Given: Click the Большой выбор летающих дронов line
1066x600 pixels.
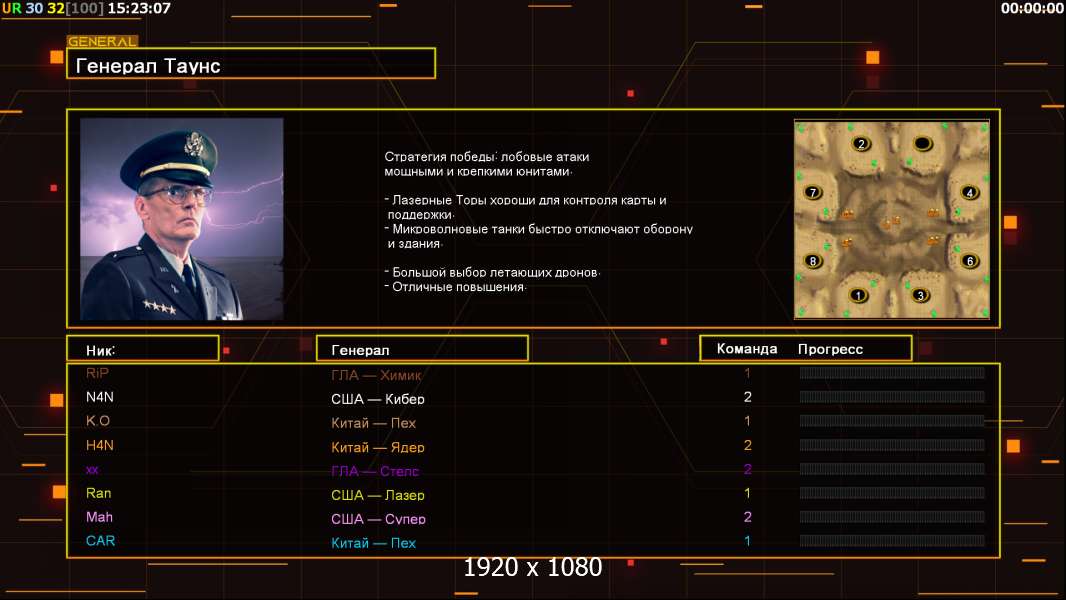Looking at the screenshot, I should 492,272.
